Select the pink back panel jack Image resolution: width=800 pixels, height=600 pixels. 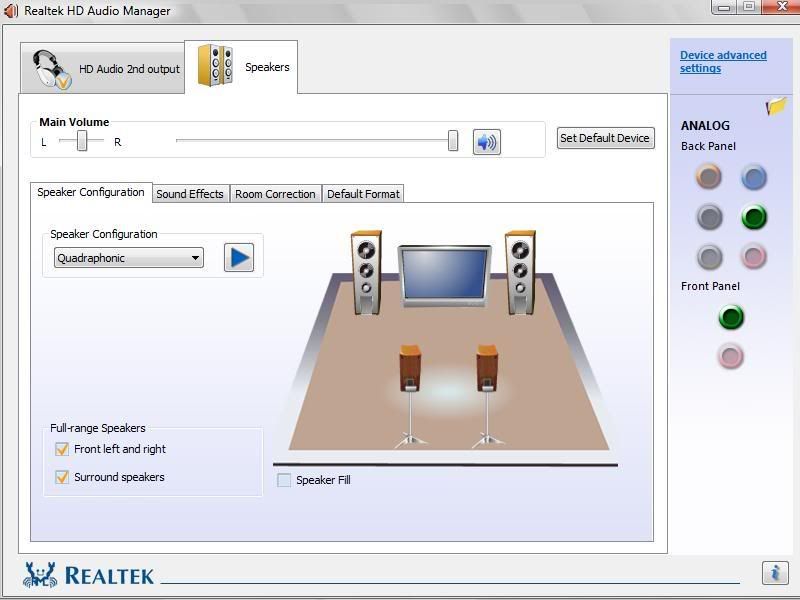[x=754, y=256]
